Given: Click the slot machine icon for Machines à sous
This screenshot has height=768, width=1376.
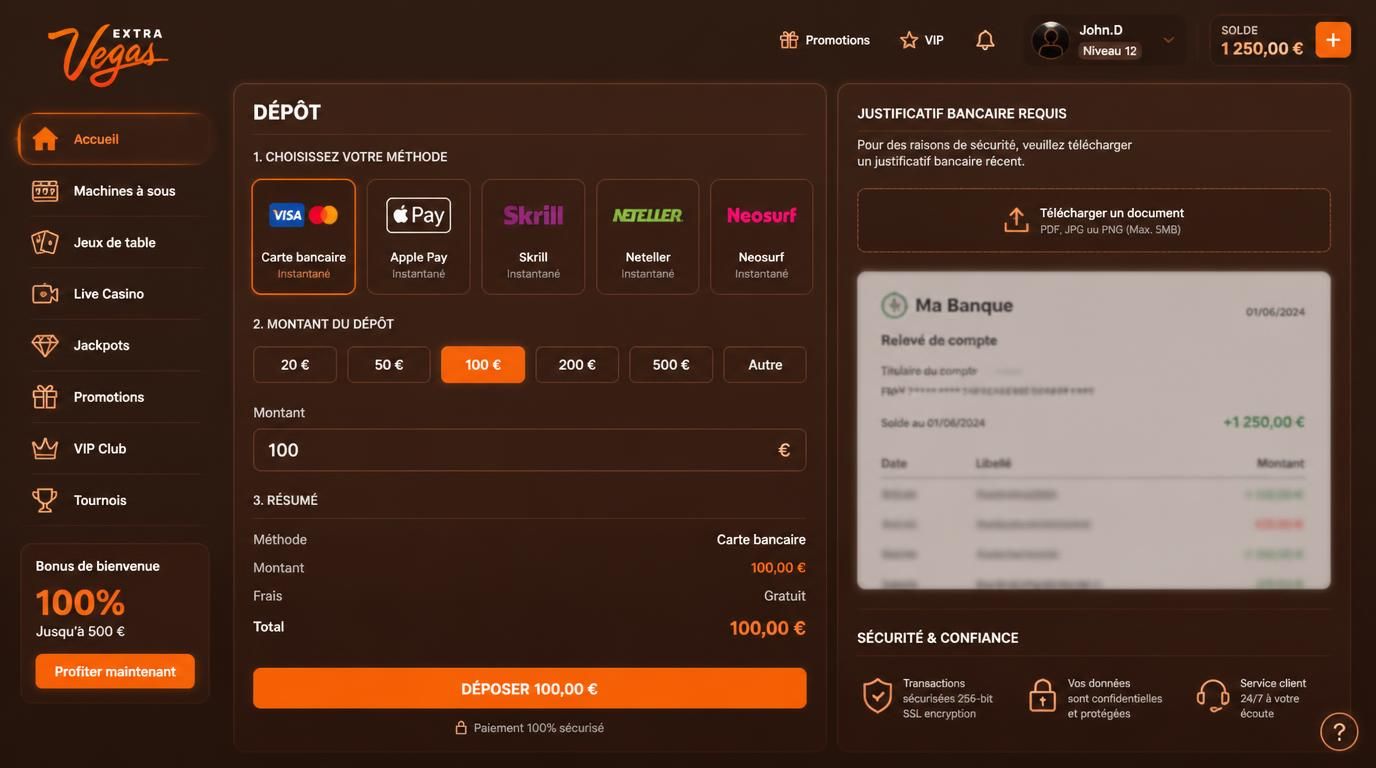Looking at the screenshot, I should [x=45, y=191].
